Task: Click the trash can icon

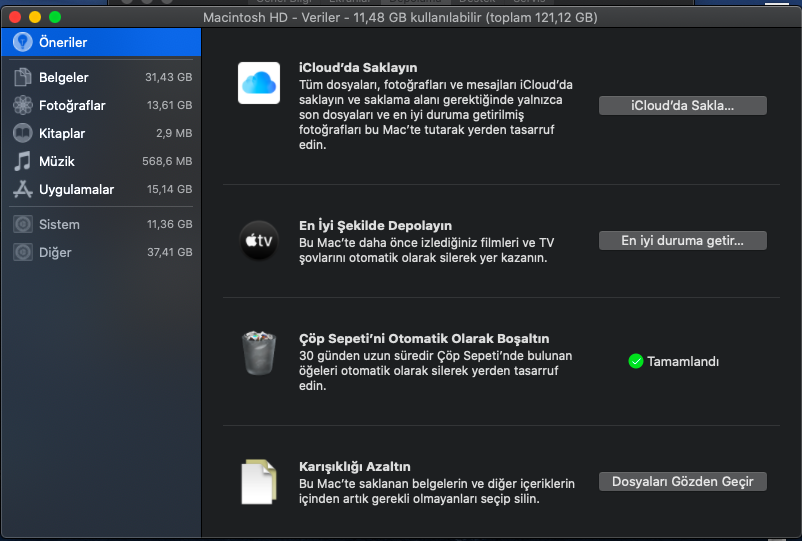Action: tap(259, 353)
